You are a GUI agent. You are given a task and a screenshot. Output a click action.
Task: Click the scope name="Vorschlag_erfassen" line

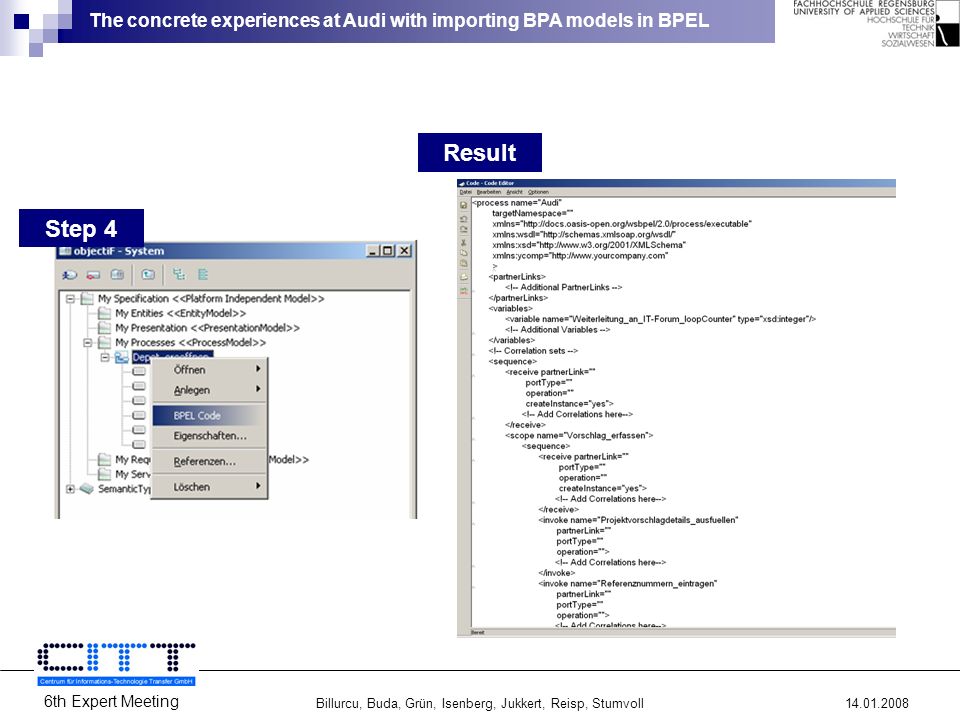(579, 435)
